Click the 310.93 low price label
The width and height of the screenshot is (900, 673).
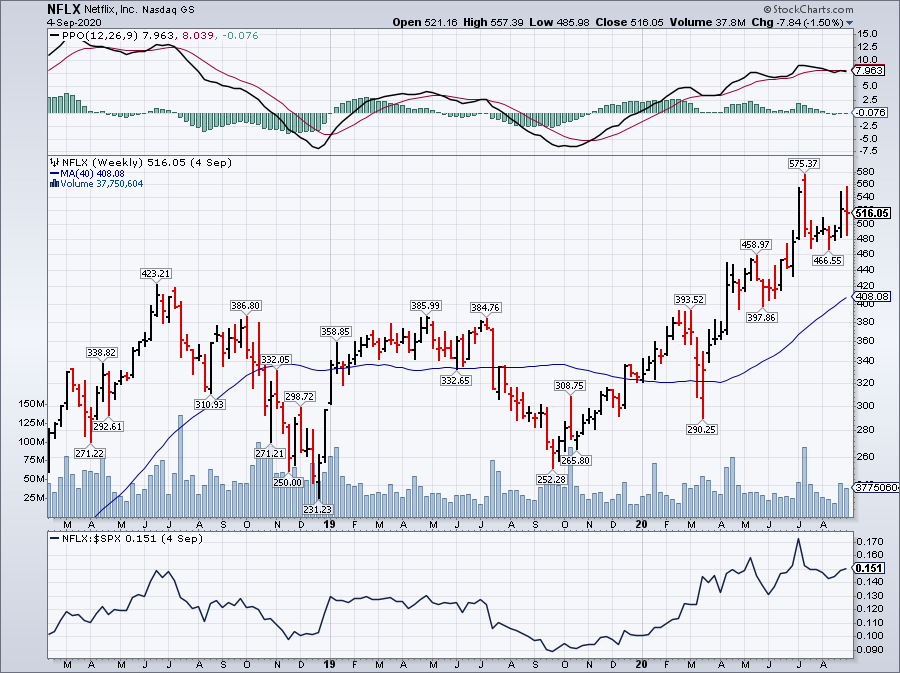point(210,404)
